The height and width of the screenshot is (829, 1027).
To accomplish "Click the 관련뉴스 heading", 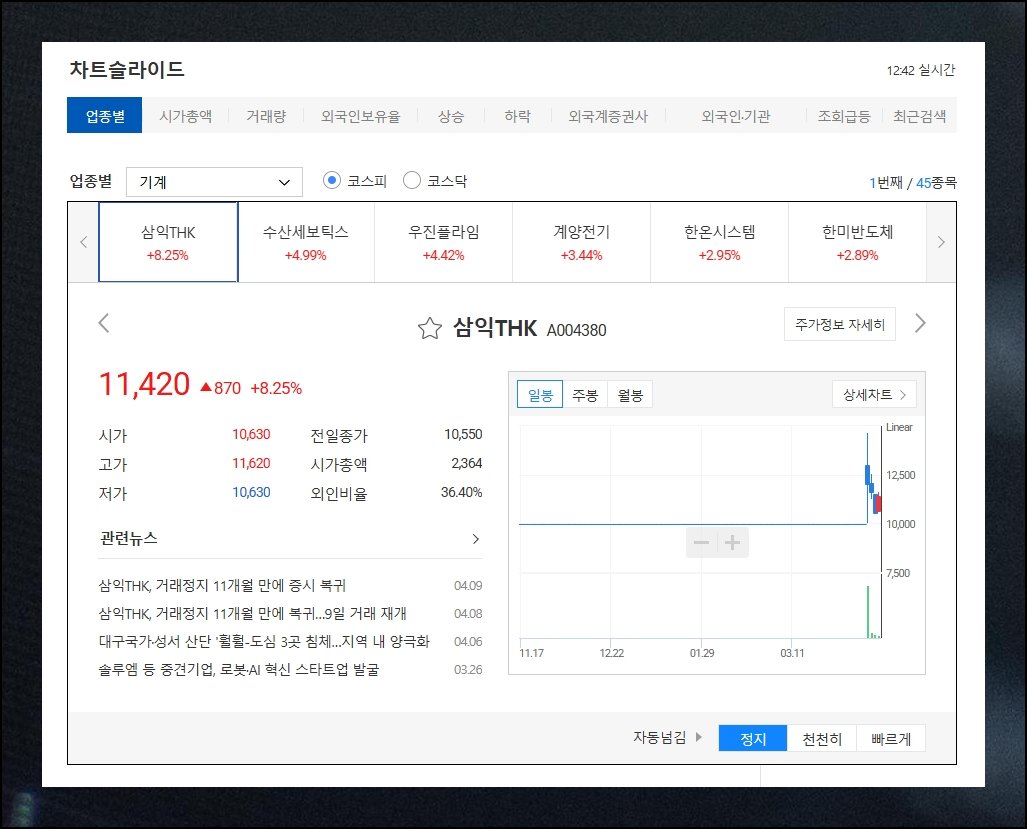I will pos(128,538).
